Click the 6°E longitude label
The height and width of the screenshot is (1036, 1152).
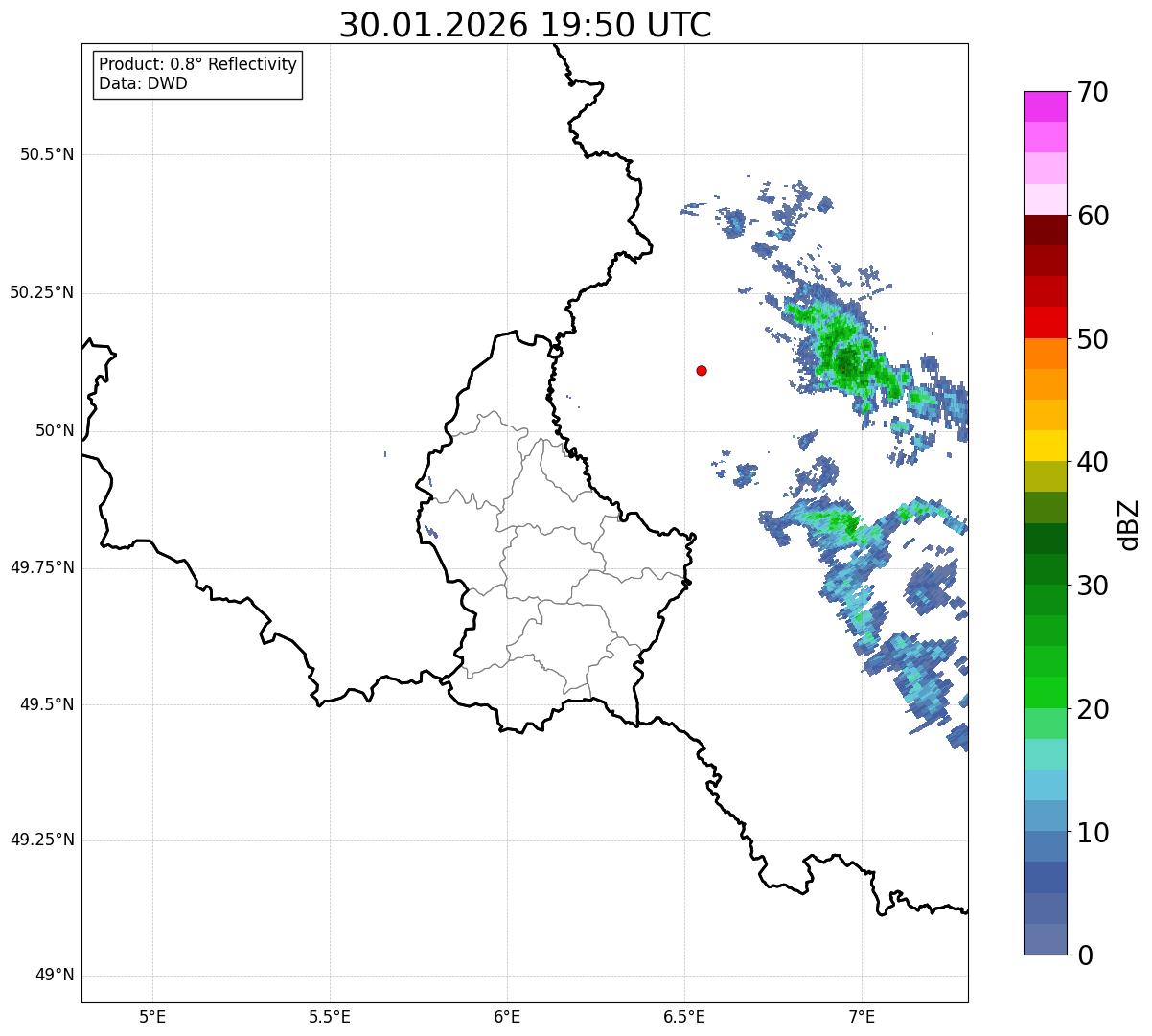click(507, 1016)
